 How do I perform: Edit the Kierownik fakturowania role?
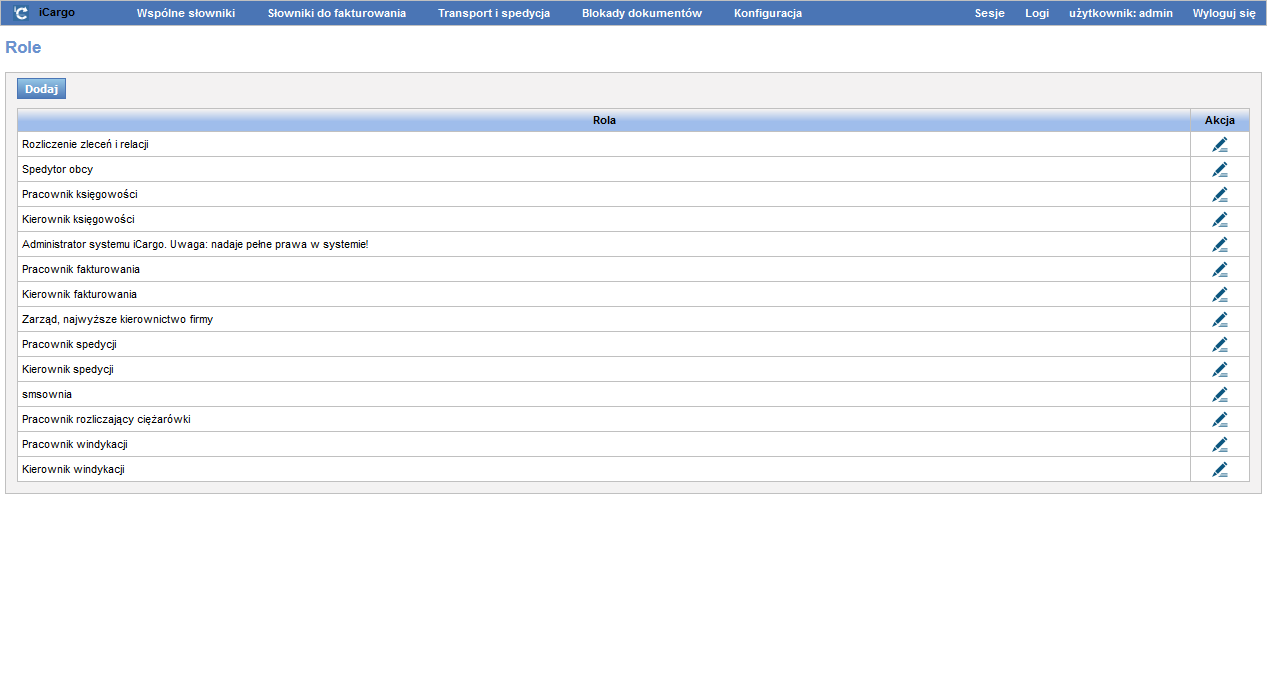click(1219, 295)
